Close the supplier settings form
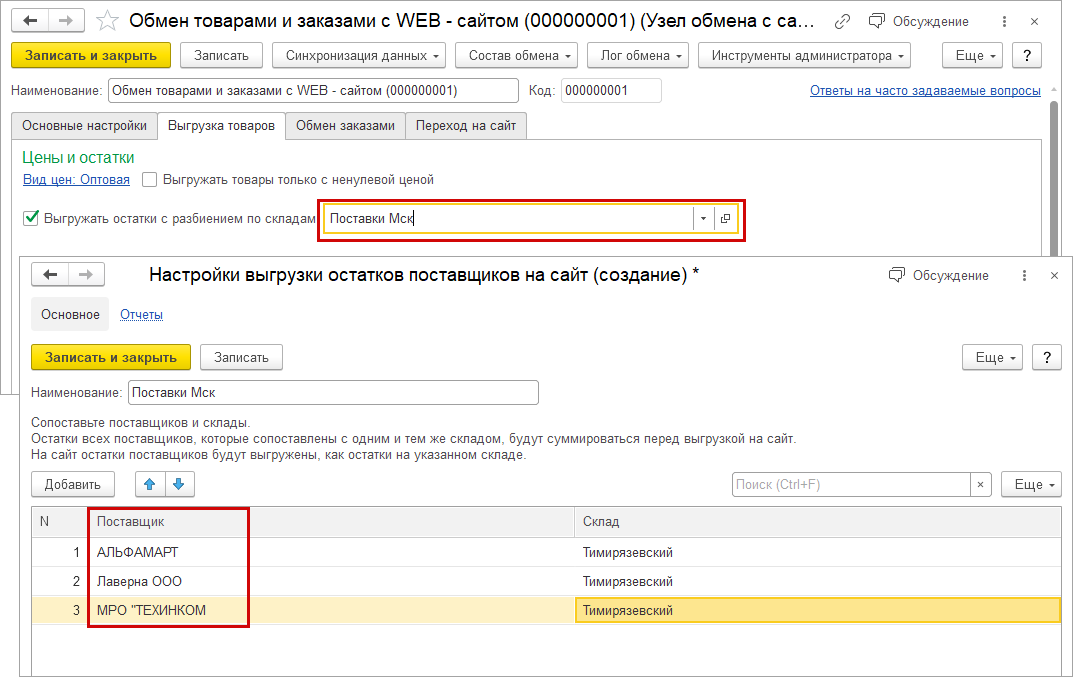 tap(1054, 275)
